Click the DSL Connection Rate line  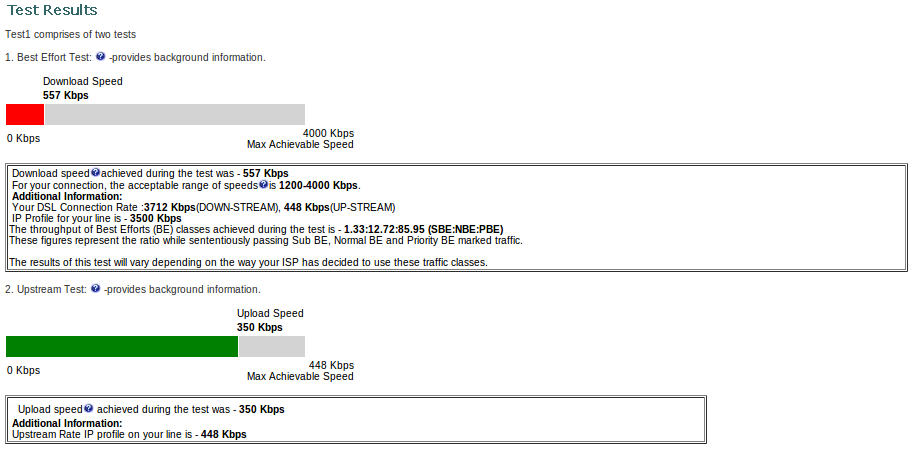point(204,207)
